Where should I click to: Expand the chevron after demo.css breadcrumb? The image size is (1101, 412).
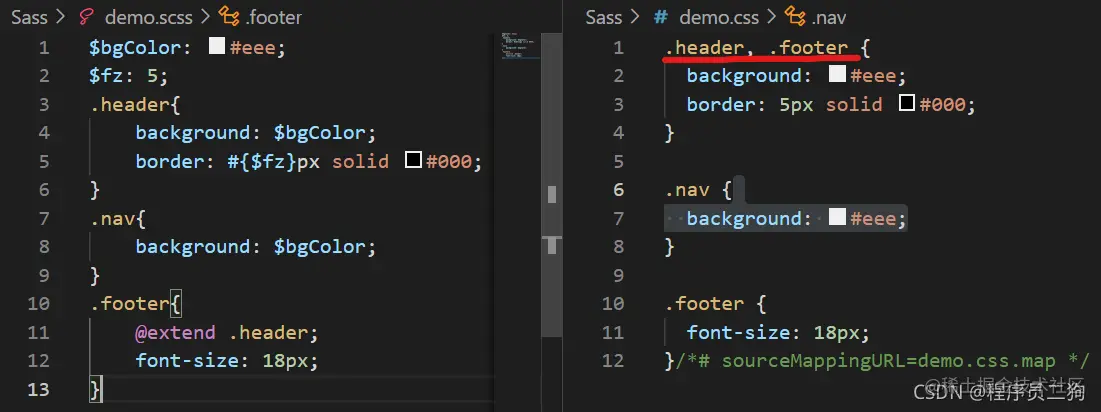point(770,17)
